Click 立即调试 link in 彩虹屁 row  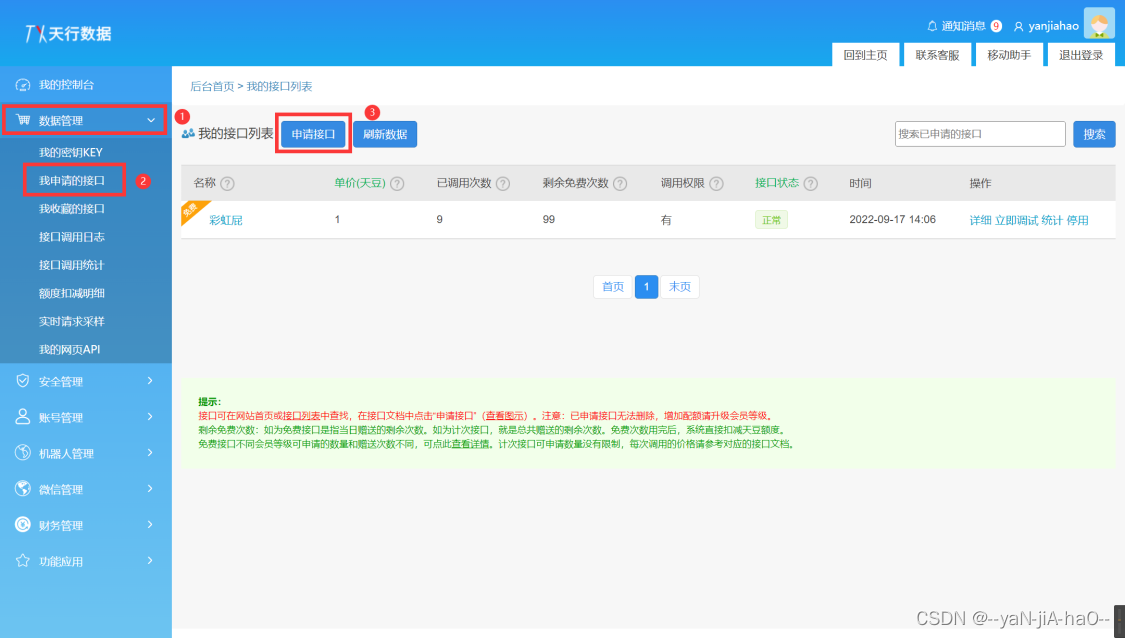click(1016, 220)
